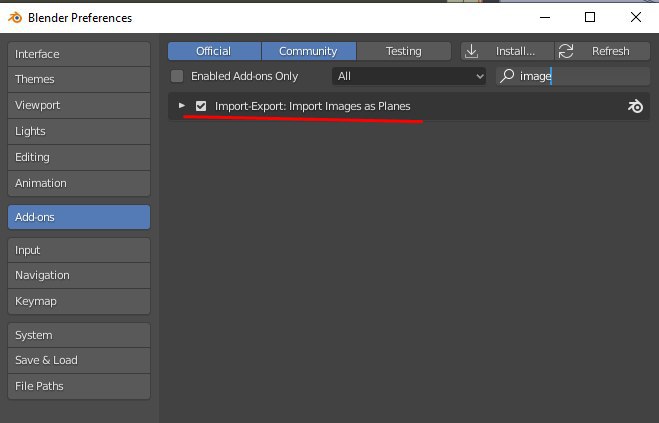Switch to Viewport preferences
Viewport: 659px width, 423px height.
[79, 105]
